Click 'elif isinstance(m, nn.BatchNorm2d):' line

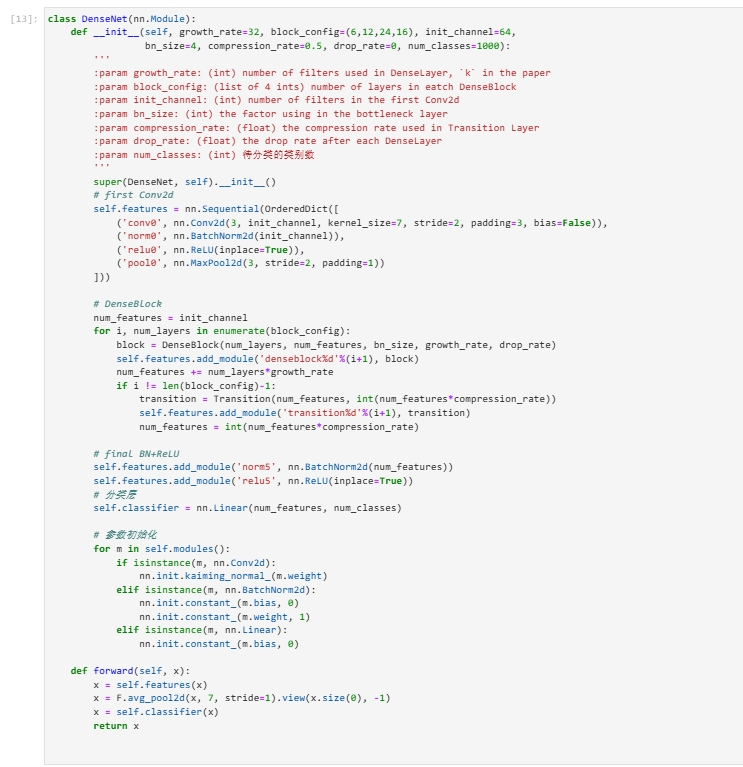click(x=216, y=589)
